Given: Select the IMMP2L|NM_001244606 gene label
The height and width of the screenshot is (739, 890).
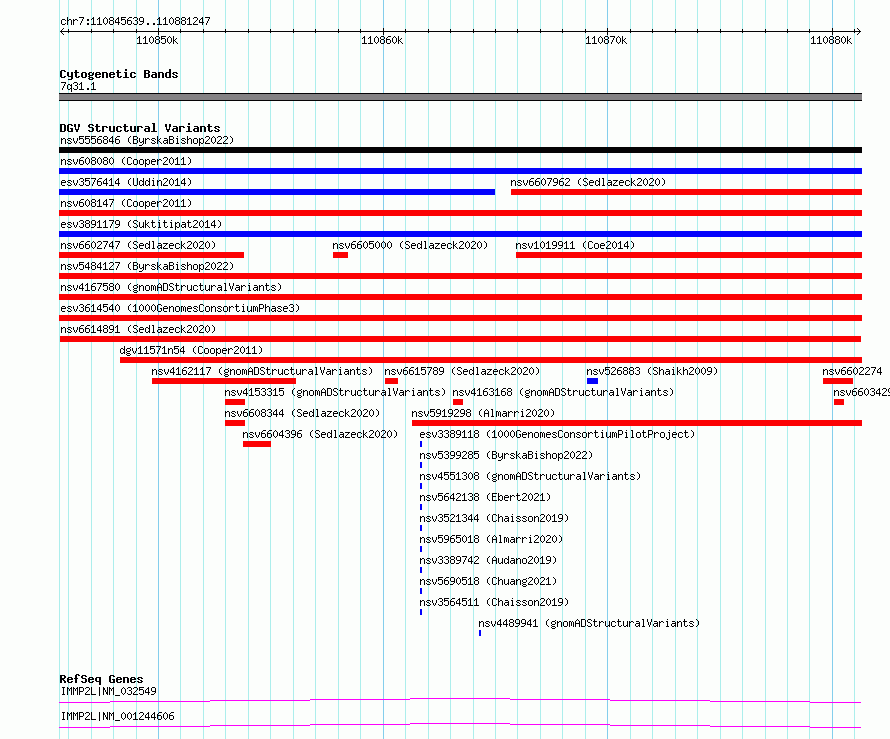Looking at the screenshot, I should [117, 716].
